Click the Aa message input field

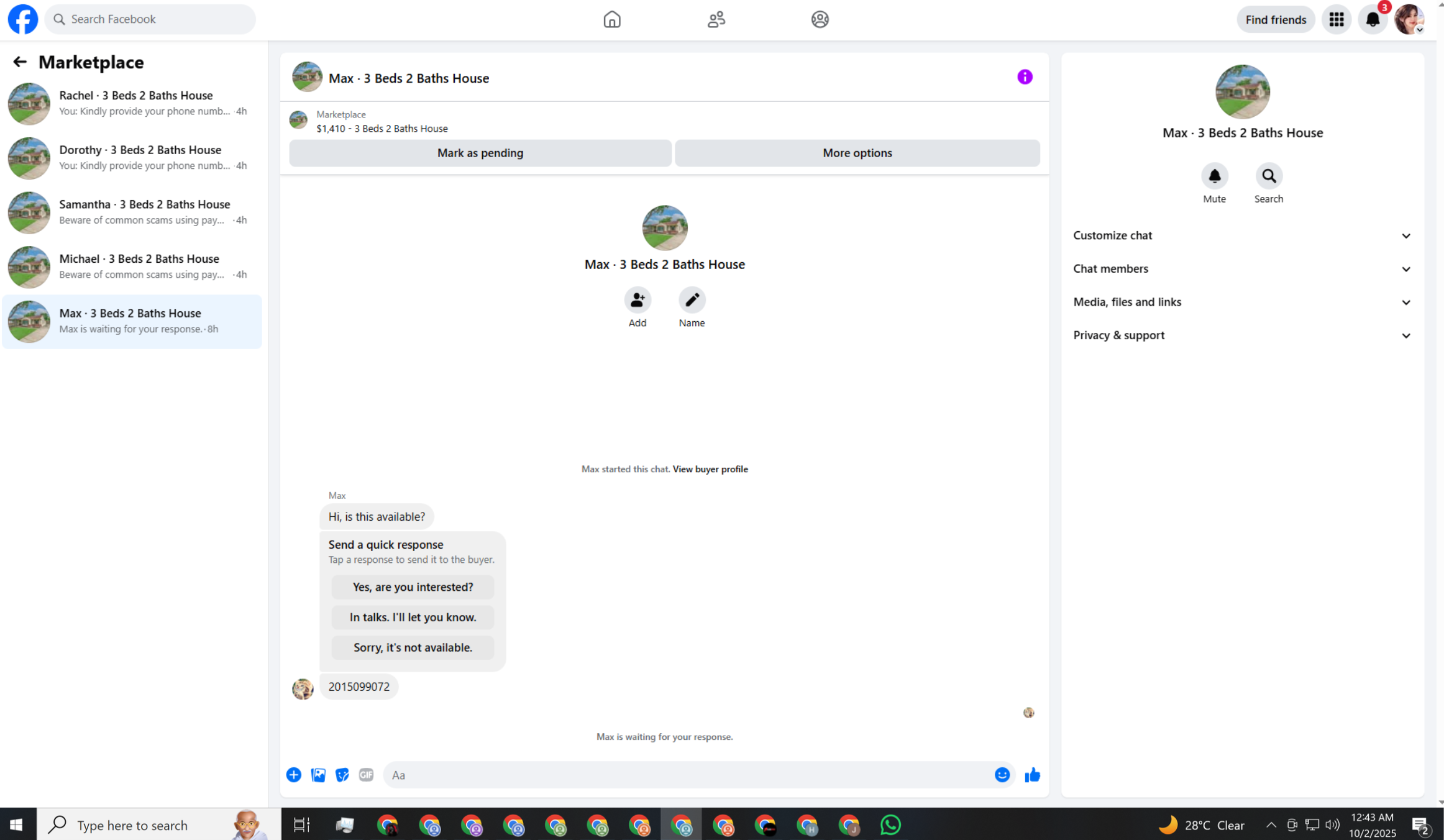point(683,775)
